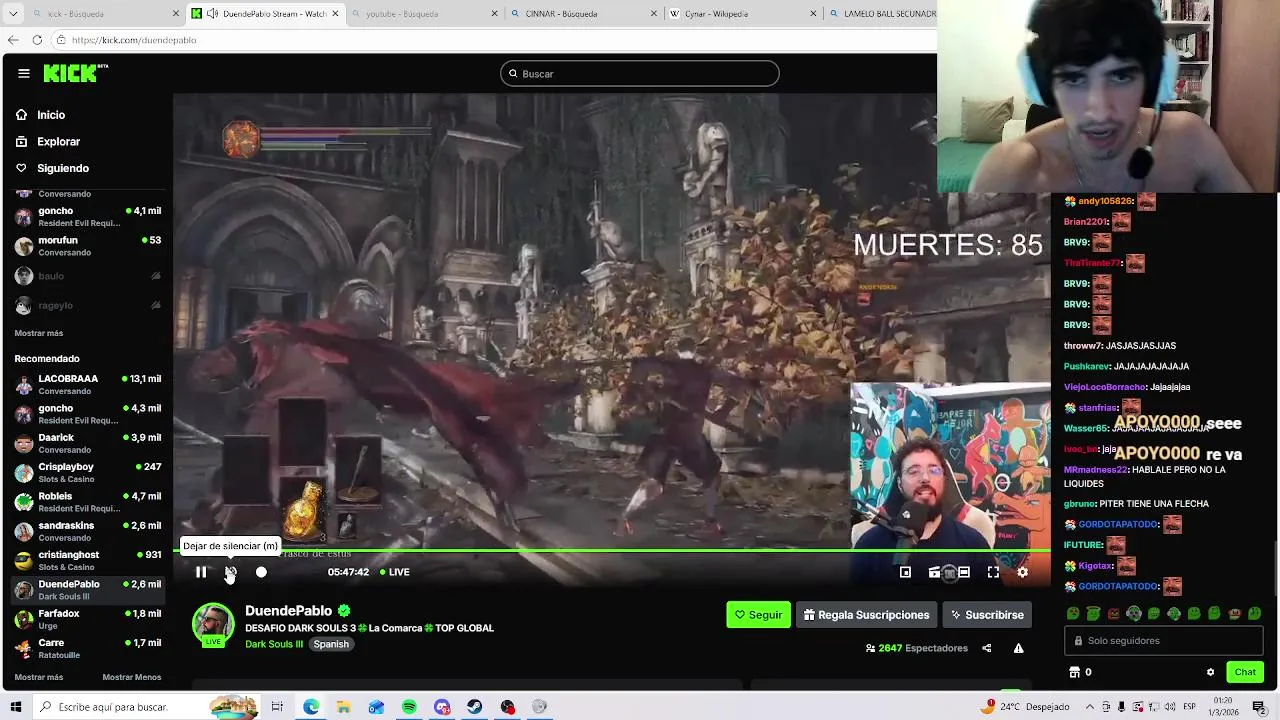Click address bar kick.com/duendepablo

click(134, 40)
